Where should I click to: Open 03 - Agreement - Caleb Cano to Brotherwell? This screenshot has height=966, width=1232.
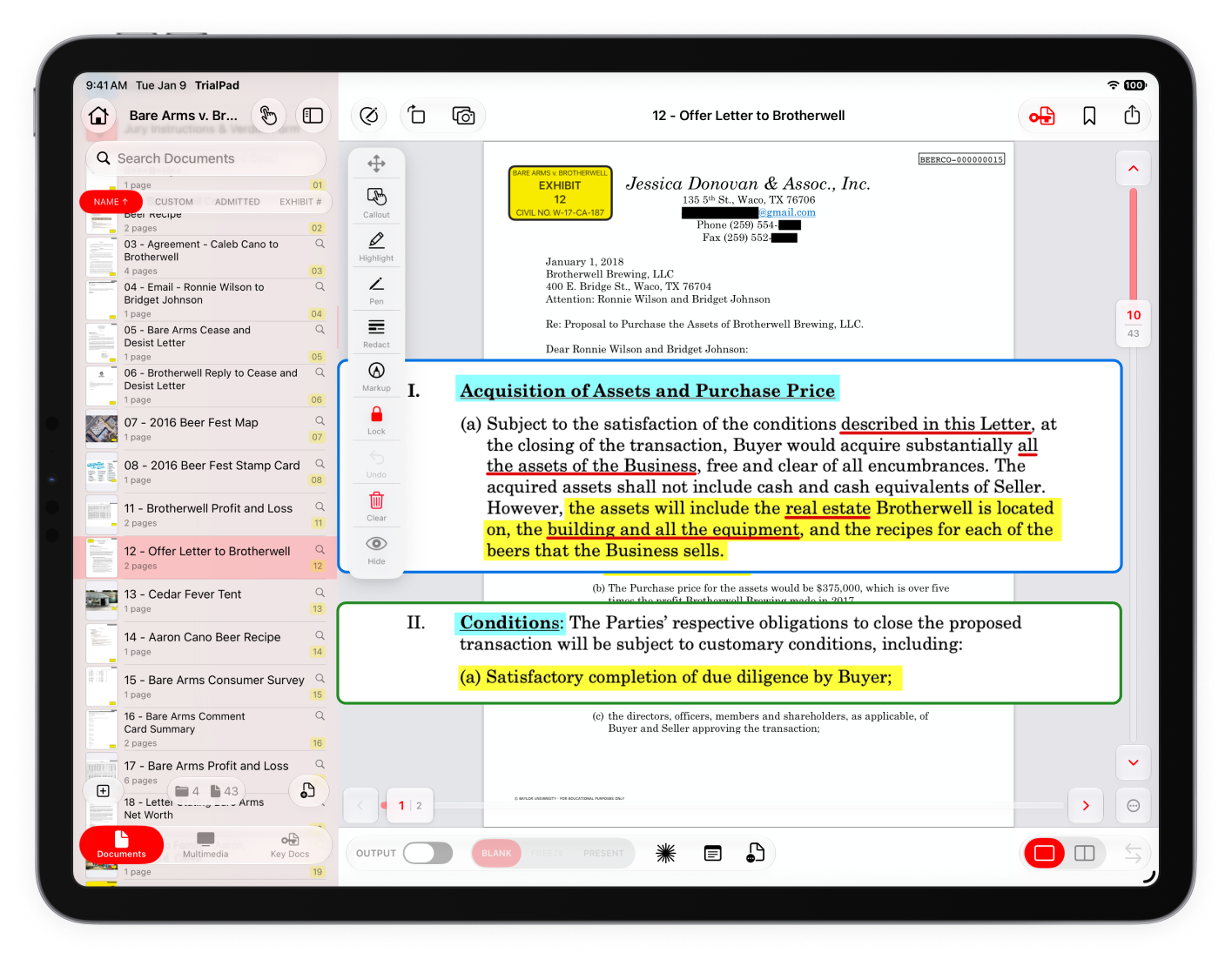point(205,257)
